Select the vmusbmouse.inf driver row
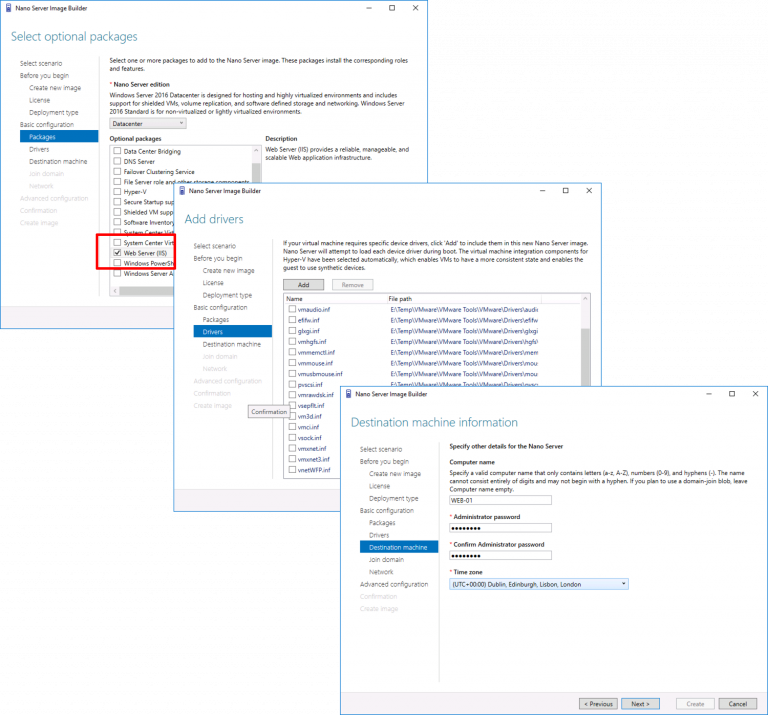Viewport: 768px width, 715px height. 413,374
